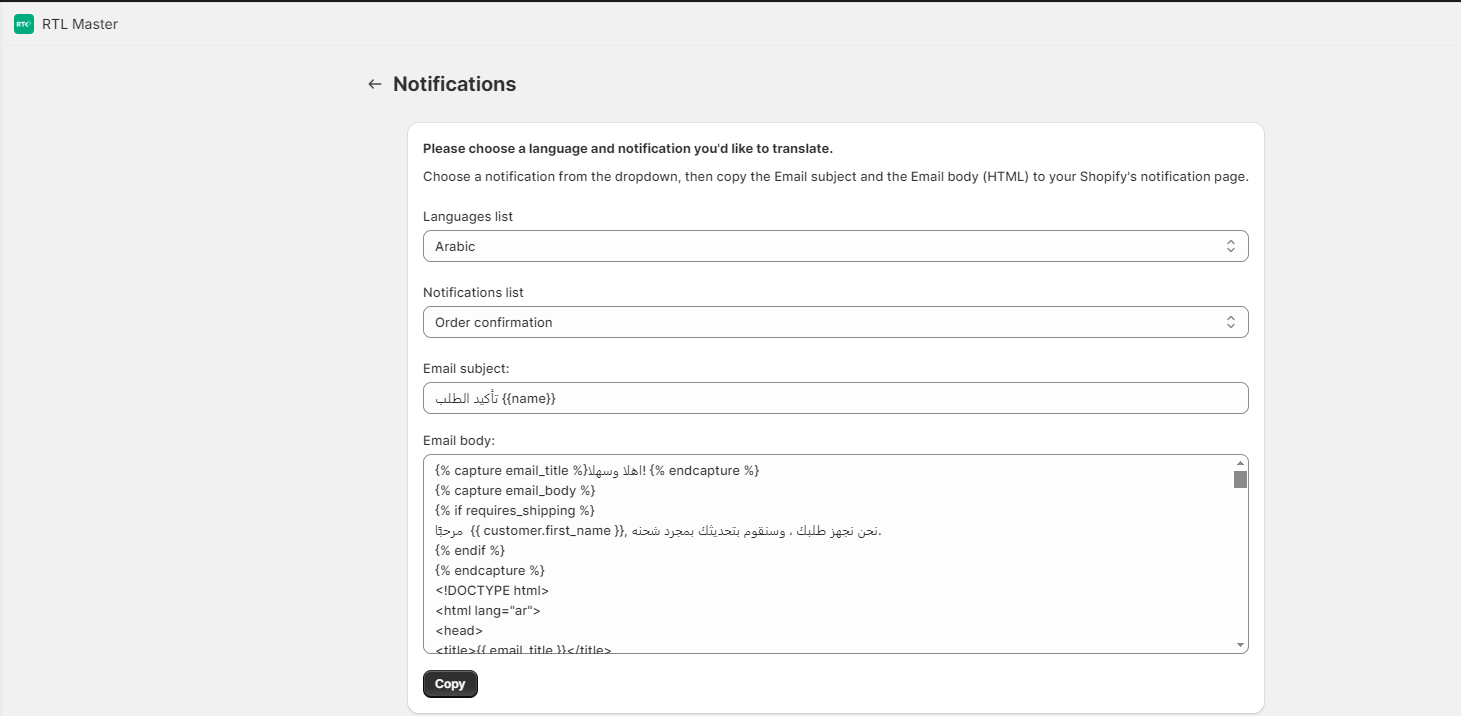This screenshot has height=716, width=1461.
Task: Click the email body scrollbar up arrow
Action: pyautogui.click(x=1240, y=463)
